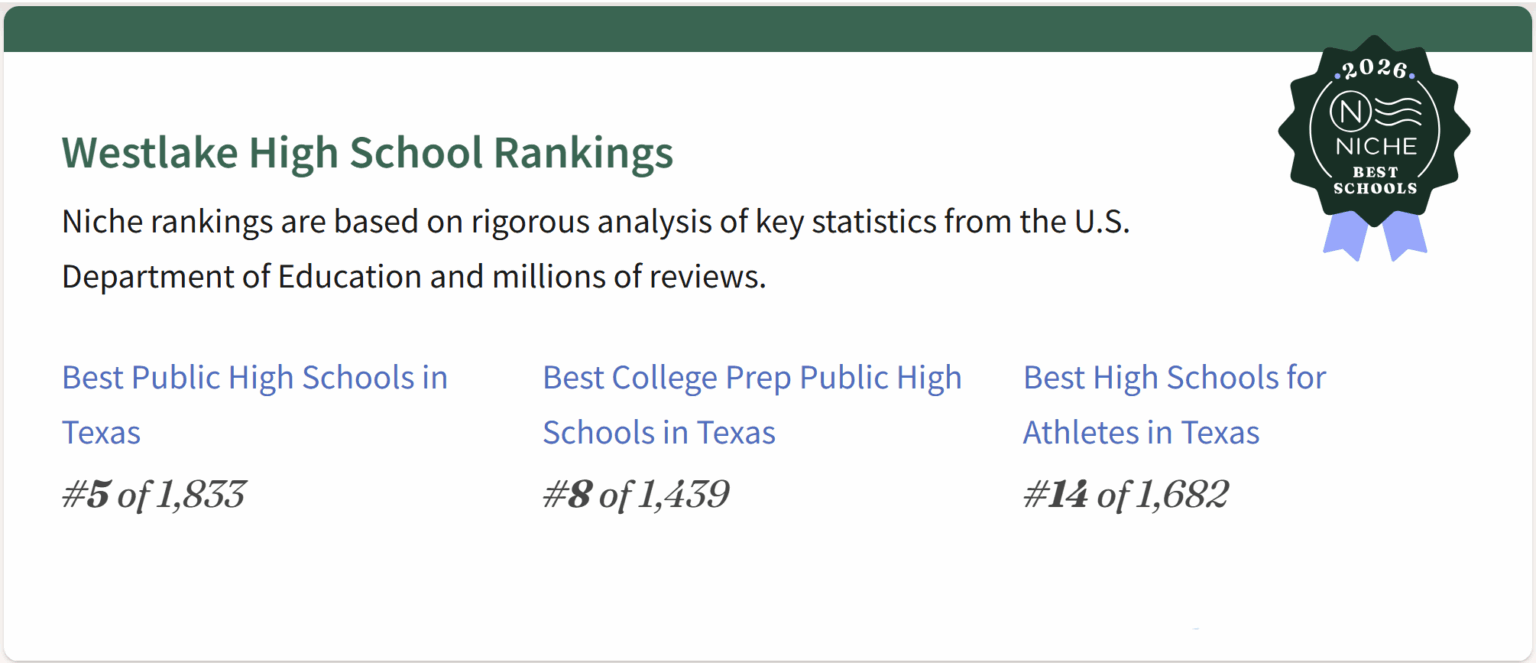Click the BEST SCHOOLS text on badge
The image size is (1536, 663).
click(x=1374, y=180)
